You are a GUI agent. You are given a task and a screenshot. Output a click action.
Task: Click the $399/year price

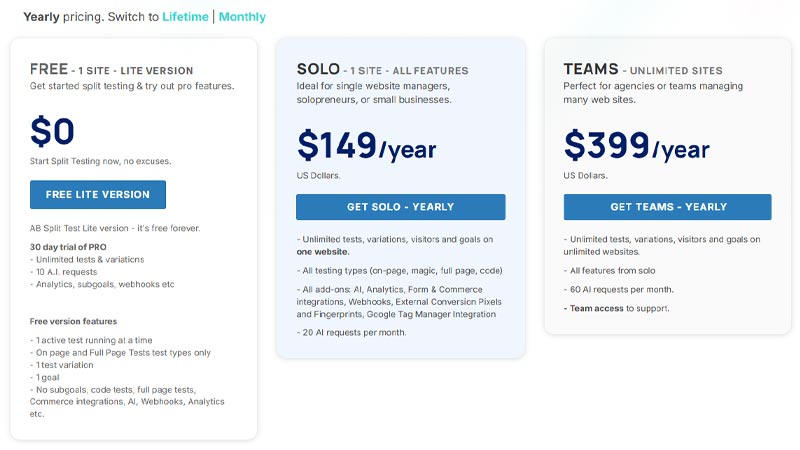[x=636, y=147]
